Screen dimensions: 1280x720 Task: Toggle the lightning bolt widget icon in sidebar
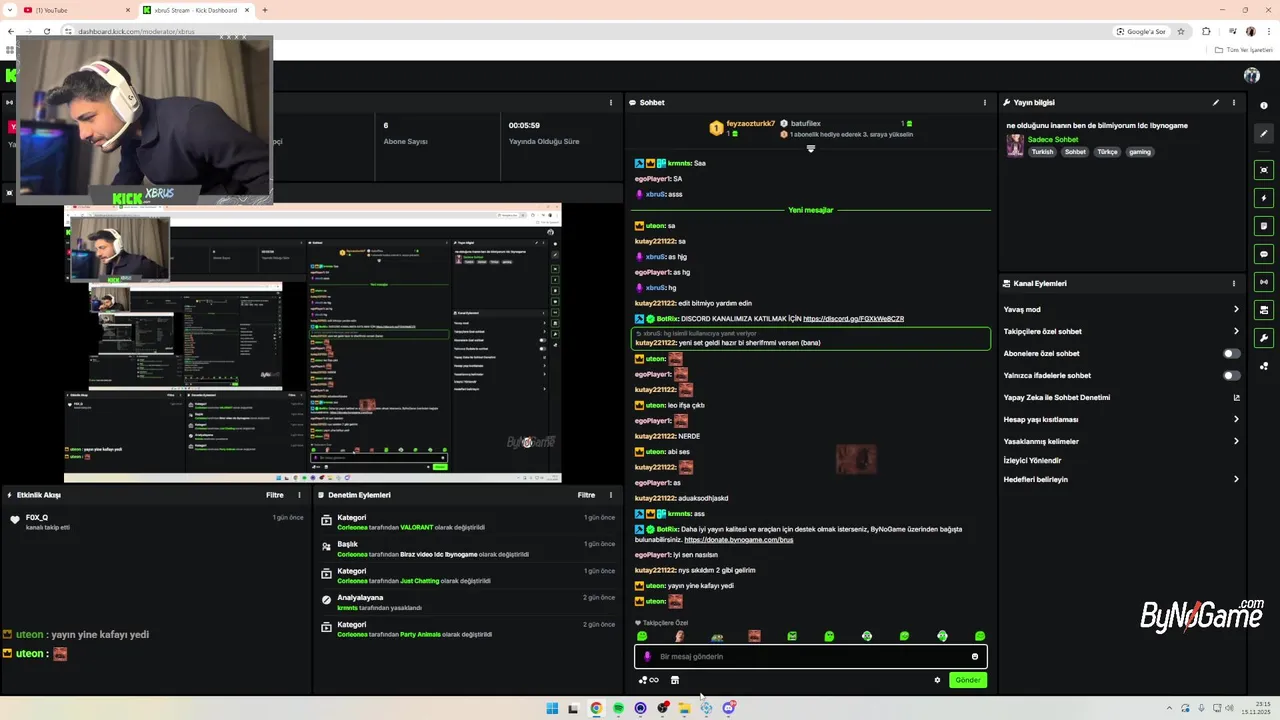(x=1264, y=198)
